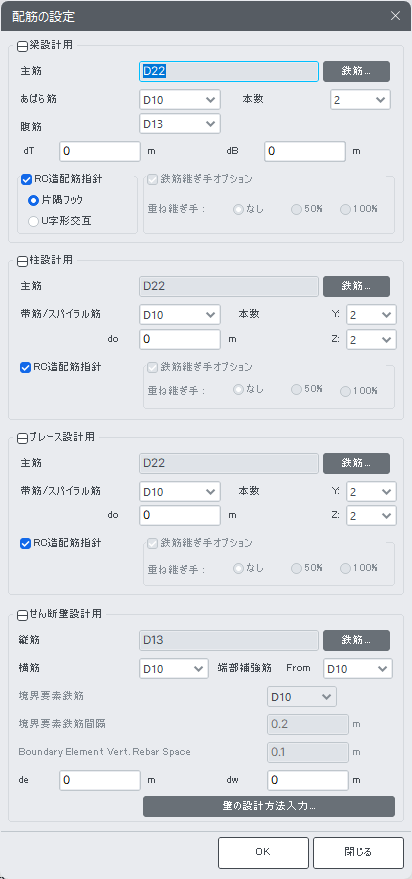The height and width of the screenshot is (879, 412).
Task: Open 鉄筋 button for beam 主筋
Action: point(357,72)
